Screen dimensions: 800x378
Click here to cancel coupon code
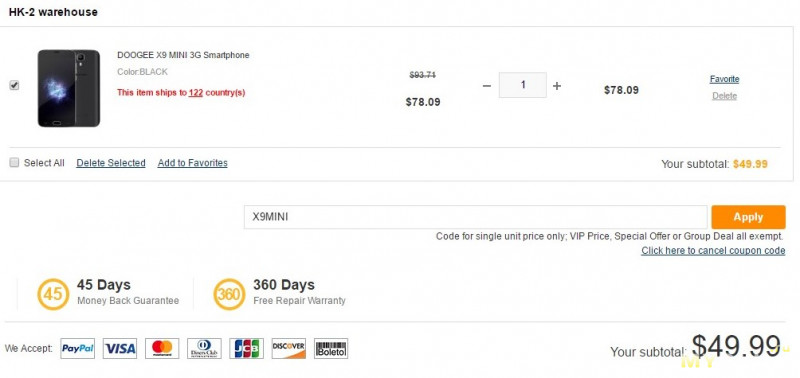pos(713,250)
